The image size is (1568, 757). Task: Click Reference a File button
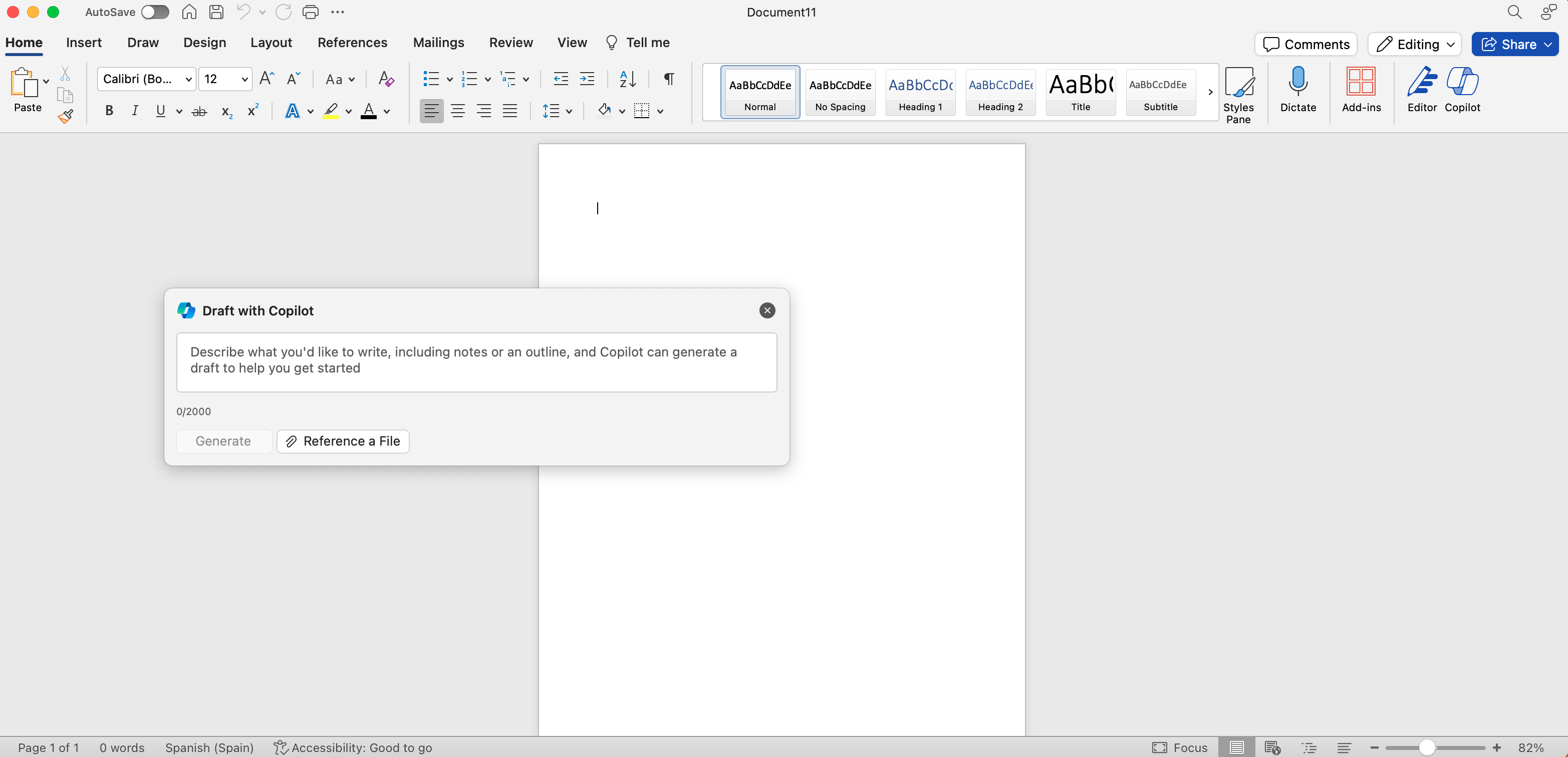343,441
